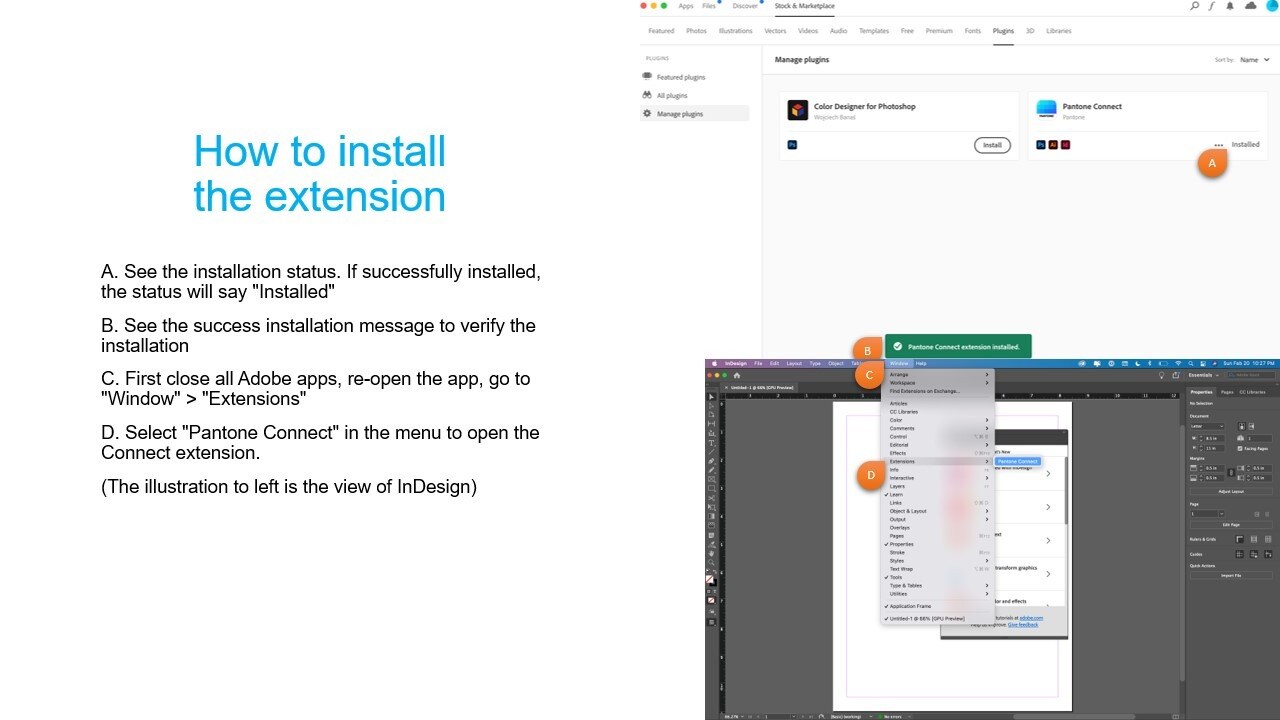Click the Adobe Stock search field in InDesign
This screenshot has height=720, width=1280.
(x=1249, y=375)
